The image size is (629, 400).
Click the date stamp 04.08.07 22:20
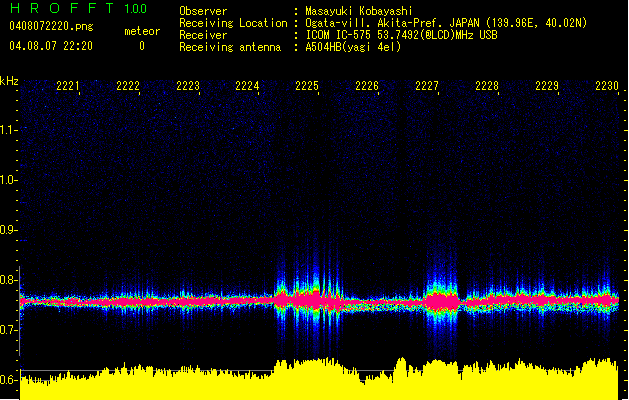(x=51, y=46)
